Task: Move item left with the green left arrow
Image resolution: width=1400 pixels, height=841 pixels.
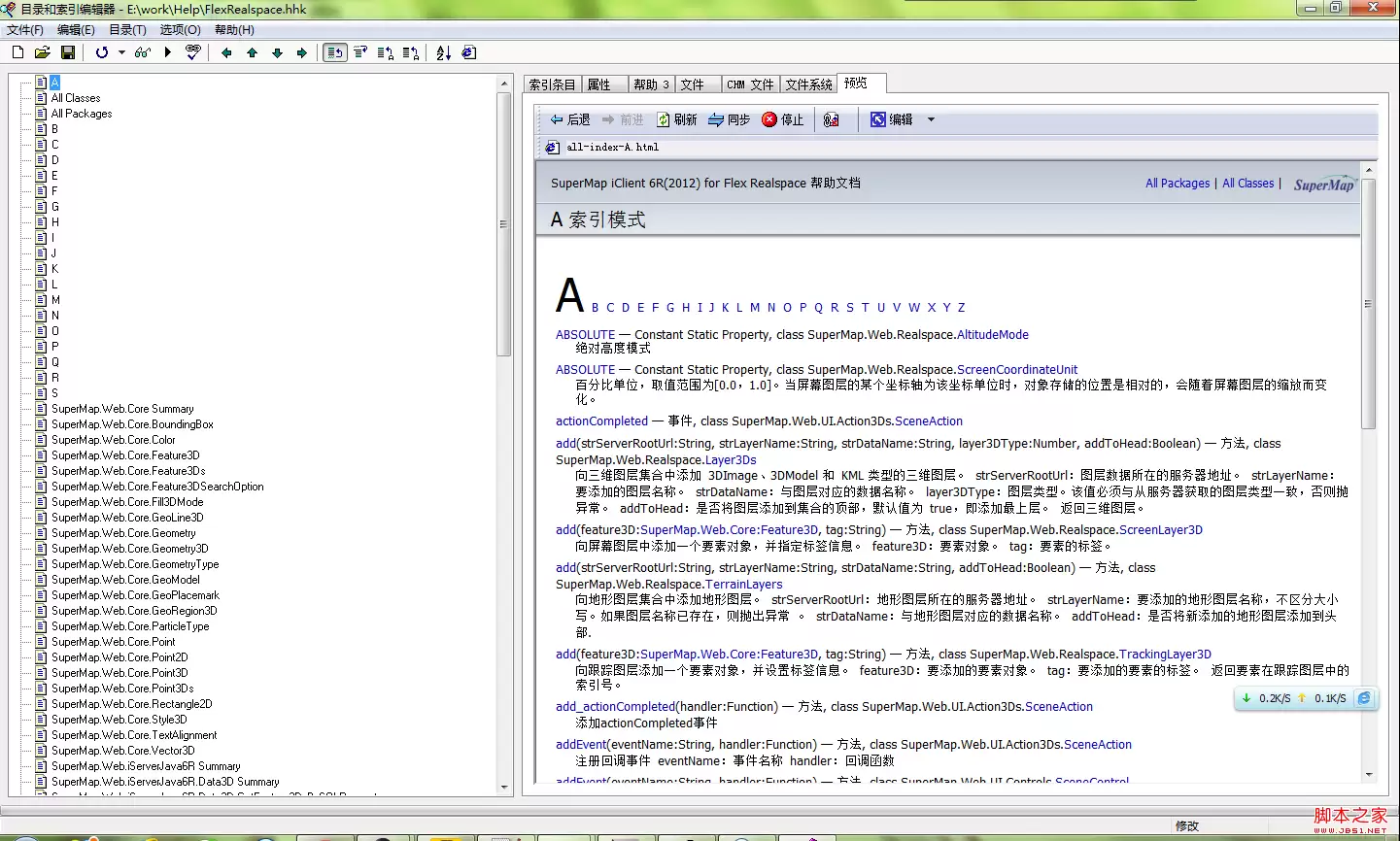Action: click(226, 52)
